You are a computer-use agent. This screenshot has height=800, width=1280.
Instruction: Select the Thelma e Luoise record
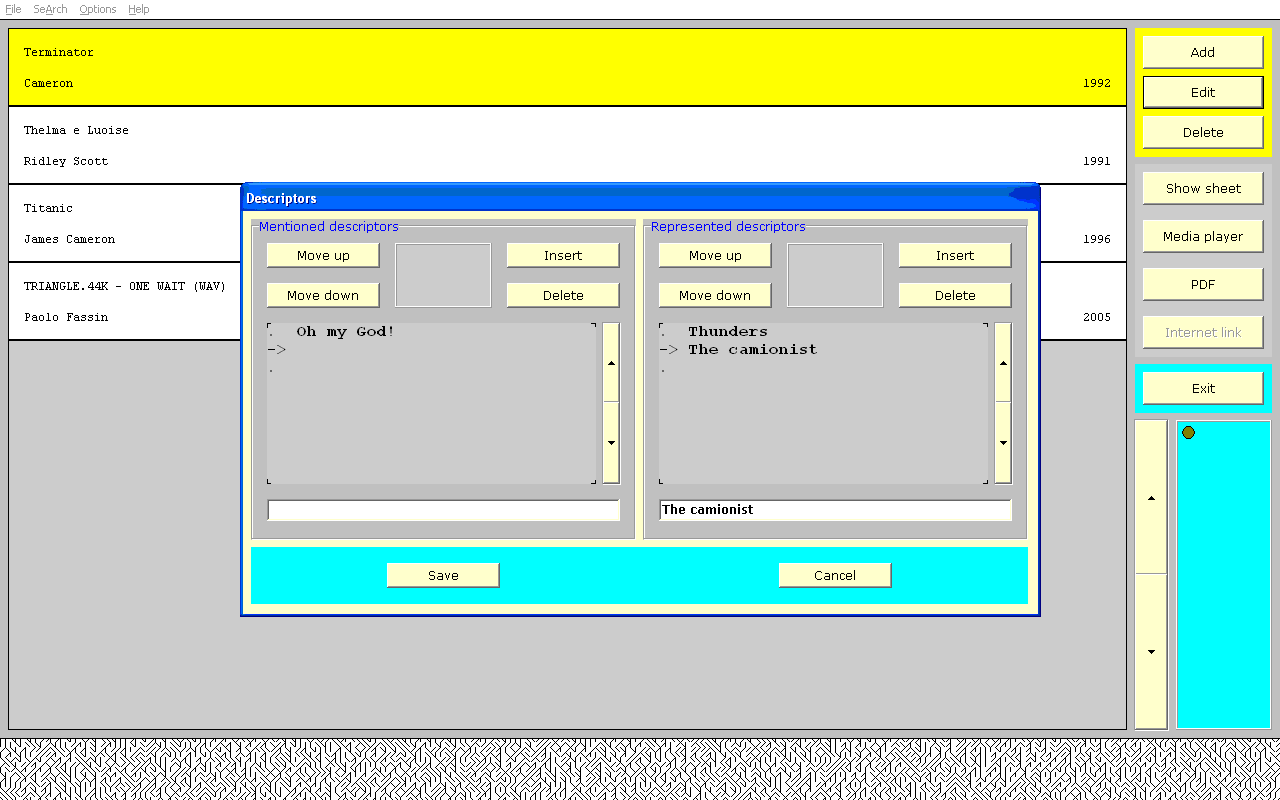[x=567, y=145]
